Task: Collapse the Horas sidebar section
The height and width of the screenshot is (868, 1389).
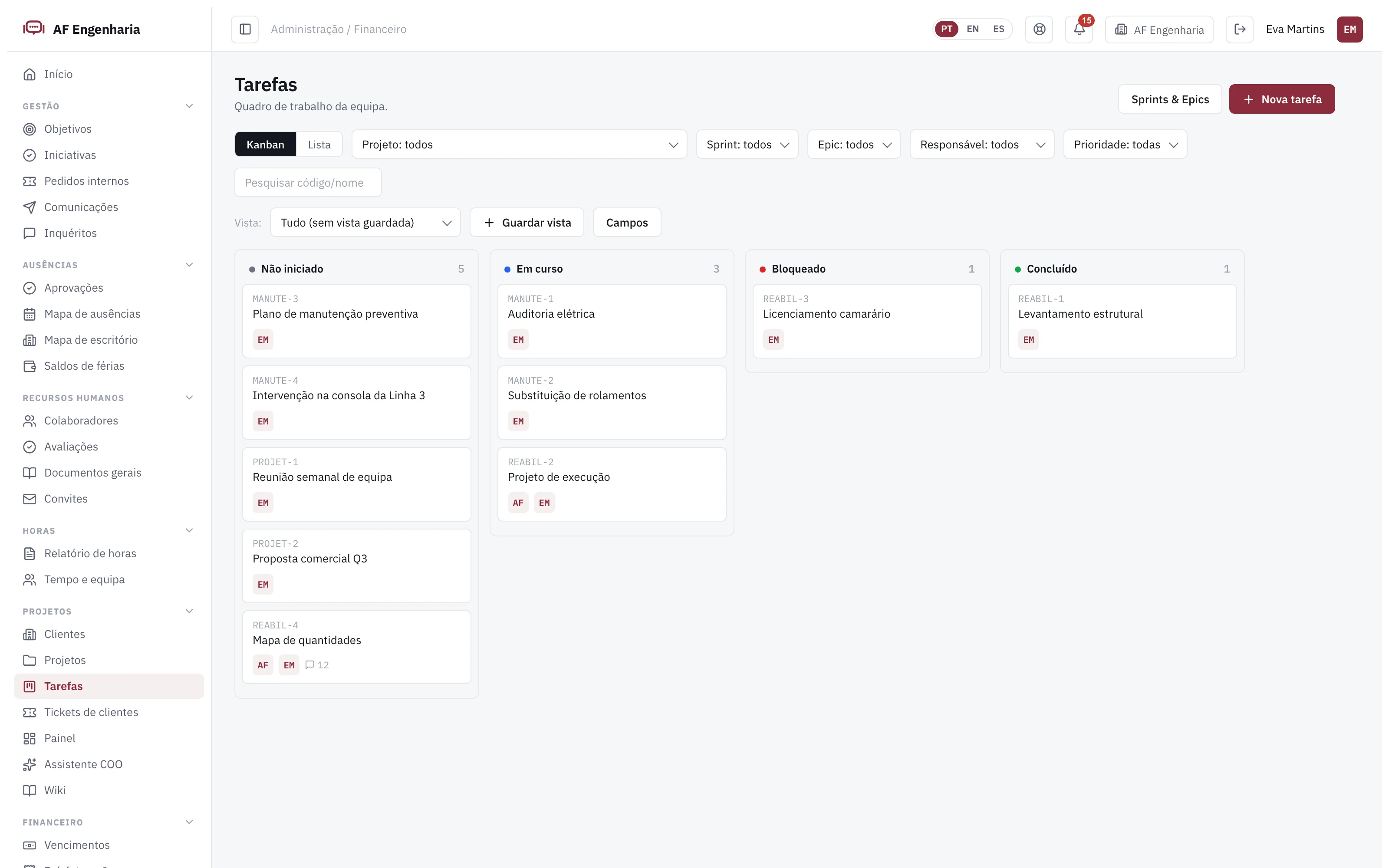Action: (x=189, y=530)
